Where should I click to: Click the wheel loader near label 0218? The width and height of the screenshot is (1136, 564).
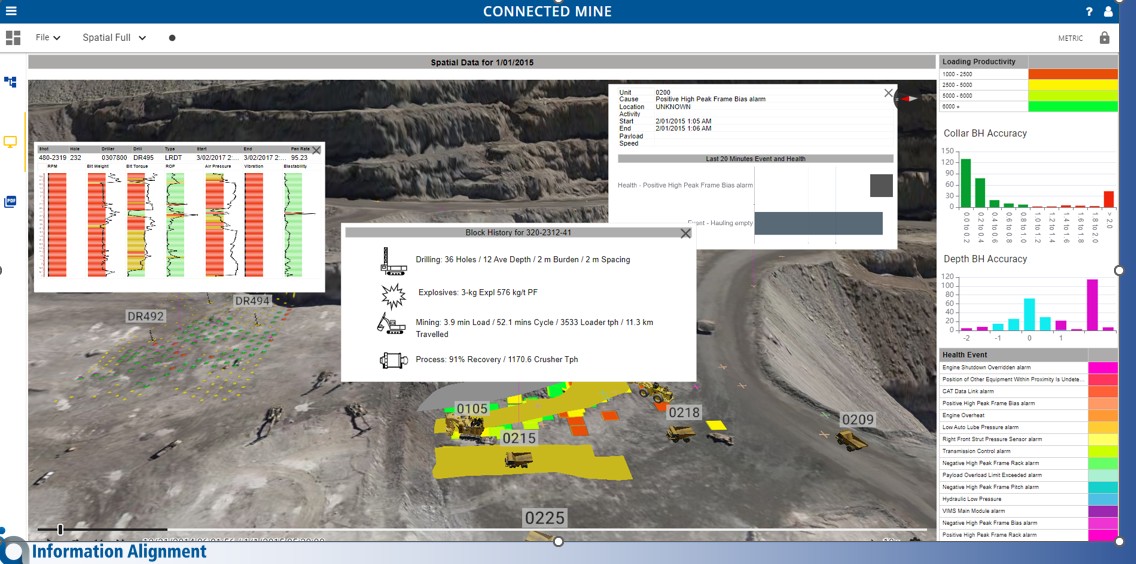(x=655, y=392)
